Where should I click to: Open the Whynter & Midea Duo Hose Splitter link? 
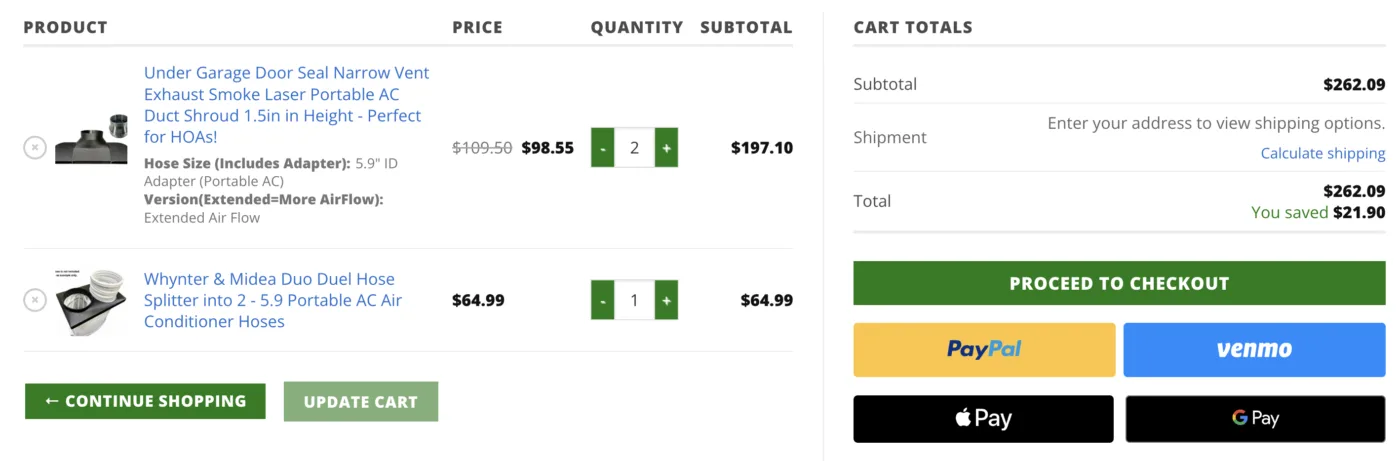coord(273,300)
